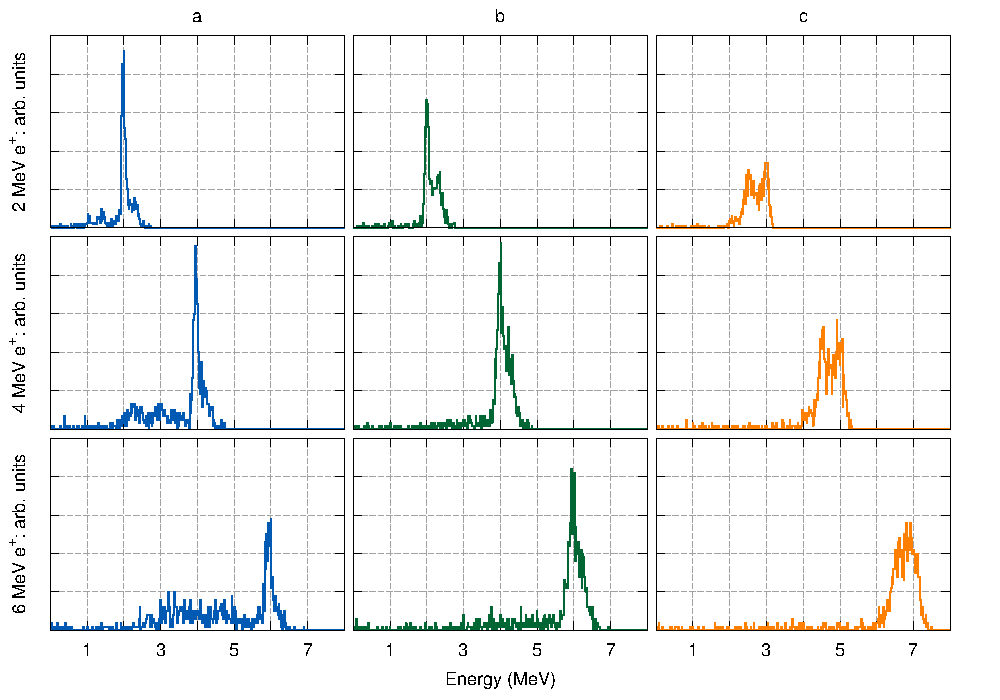Screen dimensions: 1000x700
Task: Select the '4 MeV e+: arb. units' axis label
Action: point(18,333)
